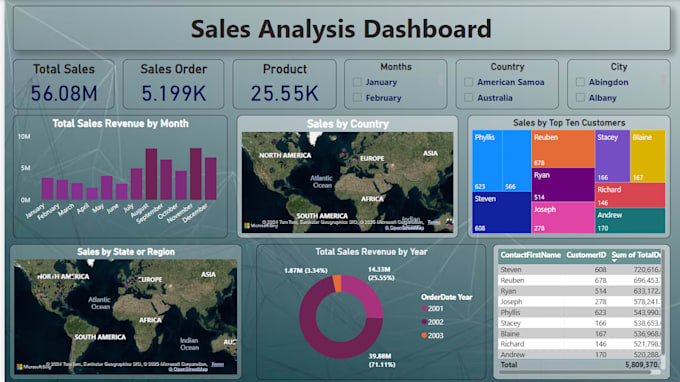Click the Reuben orange treemap tile

click(x=563, y=149)
